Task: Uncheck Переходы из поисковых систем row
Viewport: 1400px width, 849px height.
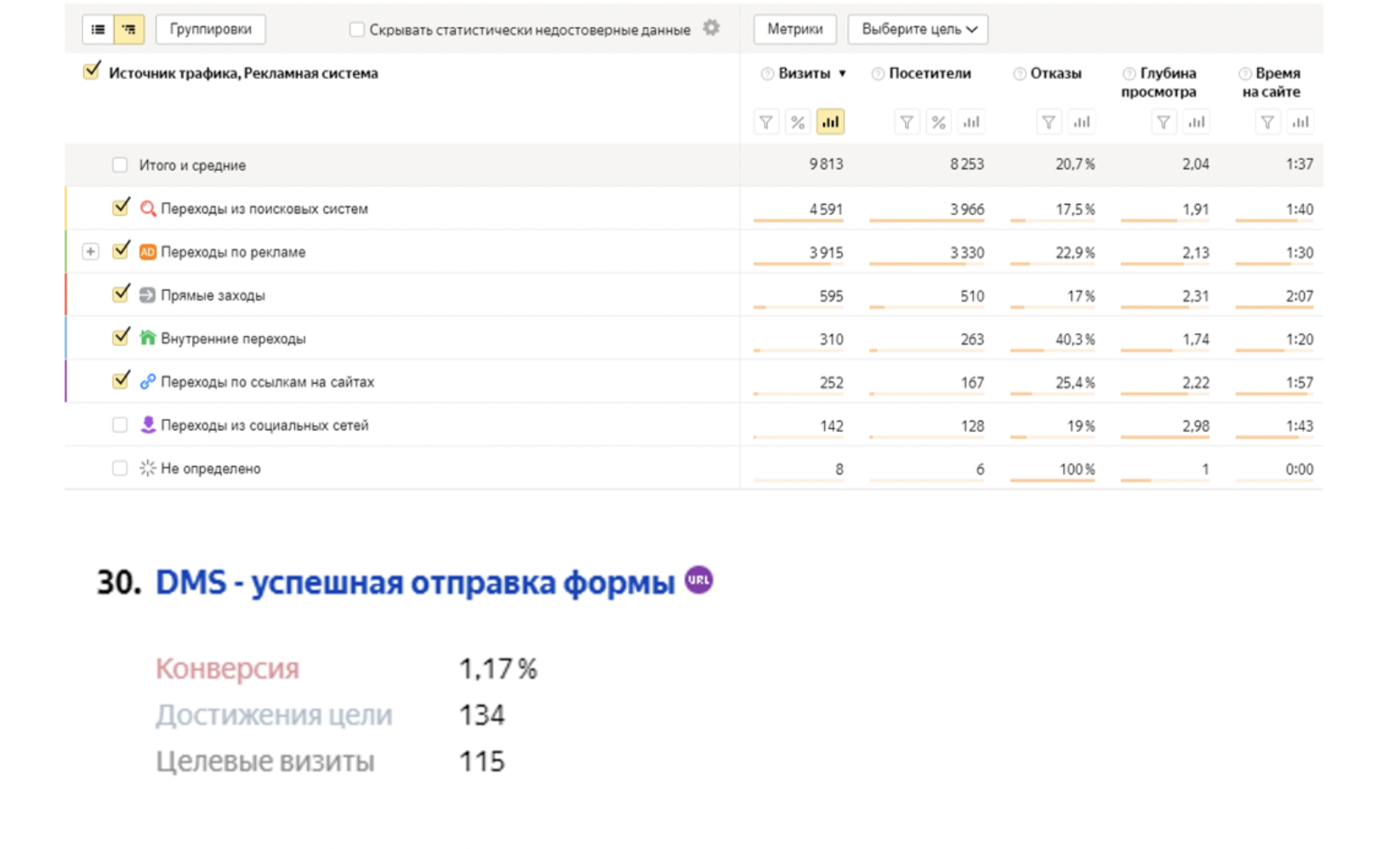Action: (121, 208)
